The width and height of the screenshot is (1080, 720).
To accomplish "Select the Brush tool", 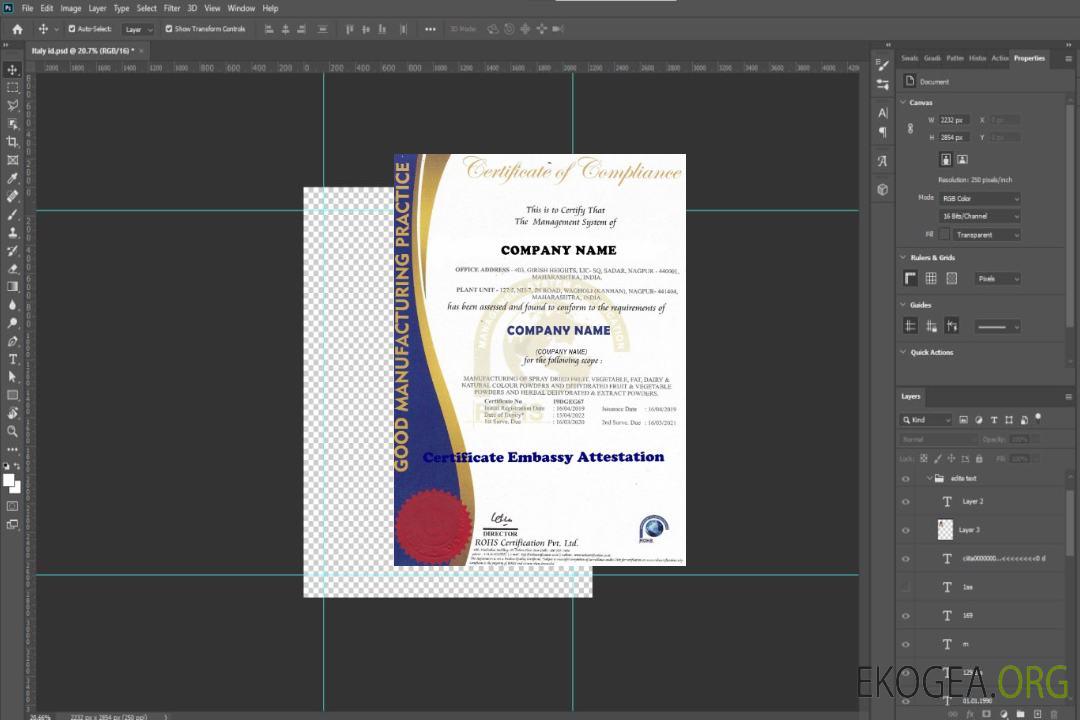I will (12, 214).
